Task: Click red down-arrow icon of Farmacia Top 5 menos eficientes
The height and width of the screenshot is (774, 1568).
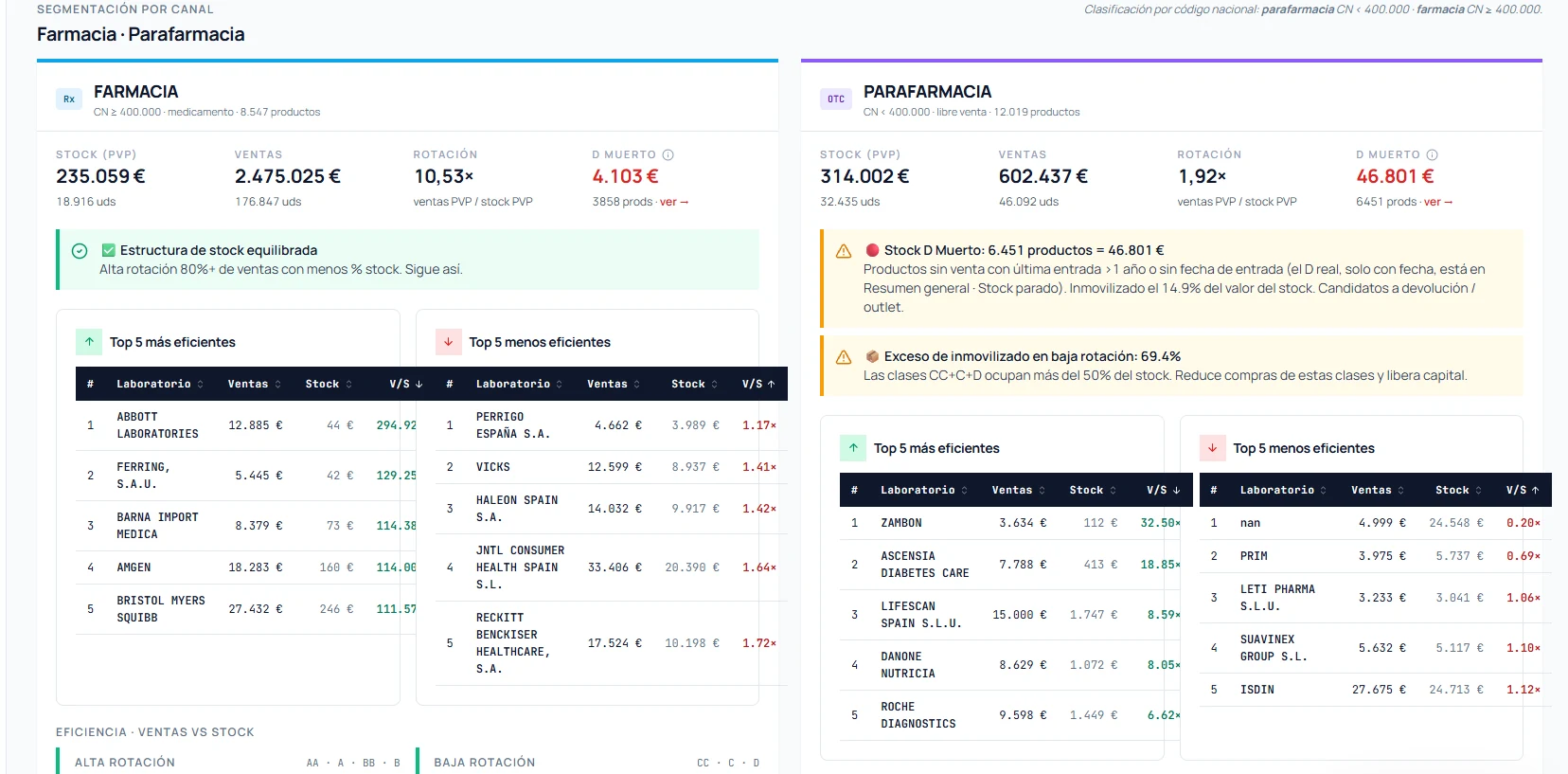Action: click(448, 342)
